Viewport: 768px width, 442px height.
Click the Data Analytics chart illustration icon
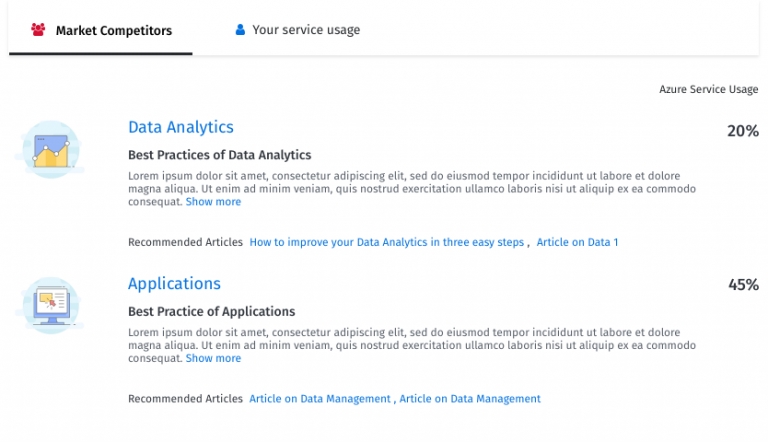click(50, 150)
